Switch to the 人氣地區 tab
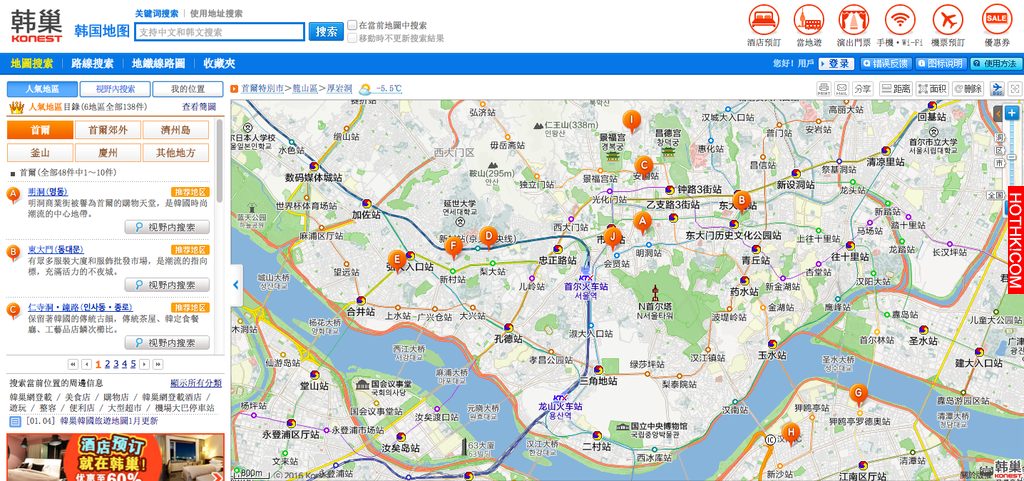 point(42,89)
